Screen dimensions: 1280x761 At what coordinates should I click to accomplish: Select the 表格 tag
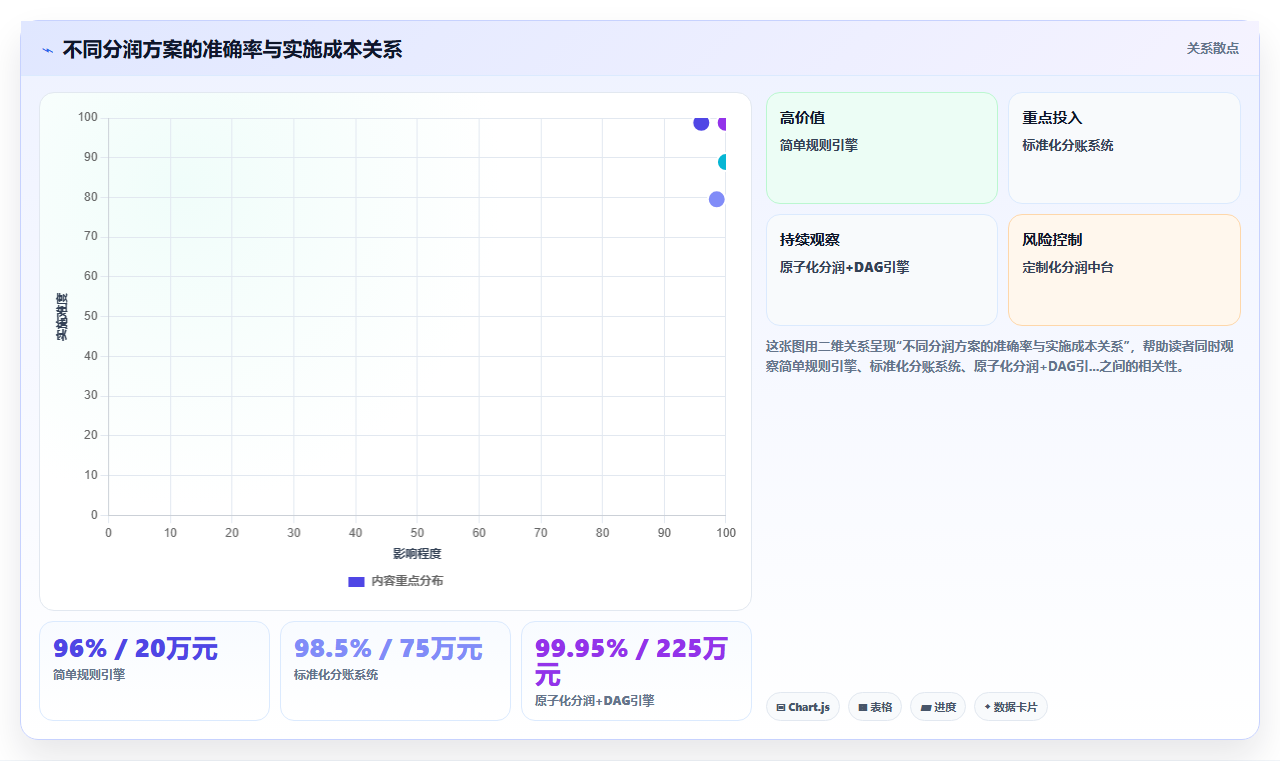click(x=875, y=707)
